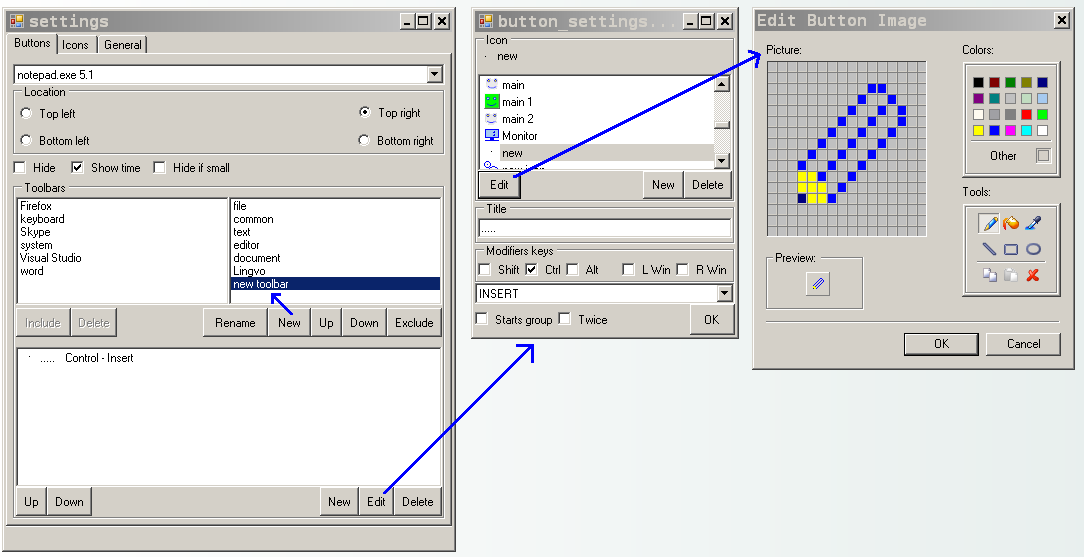Pick the magenta color swatch
The height and width of the screenshot is (557, 1084).
1010,131
